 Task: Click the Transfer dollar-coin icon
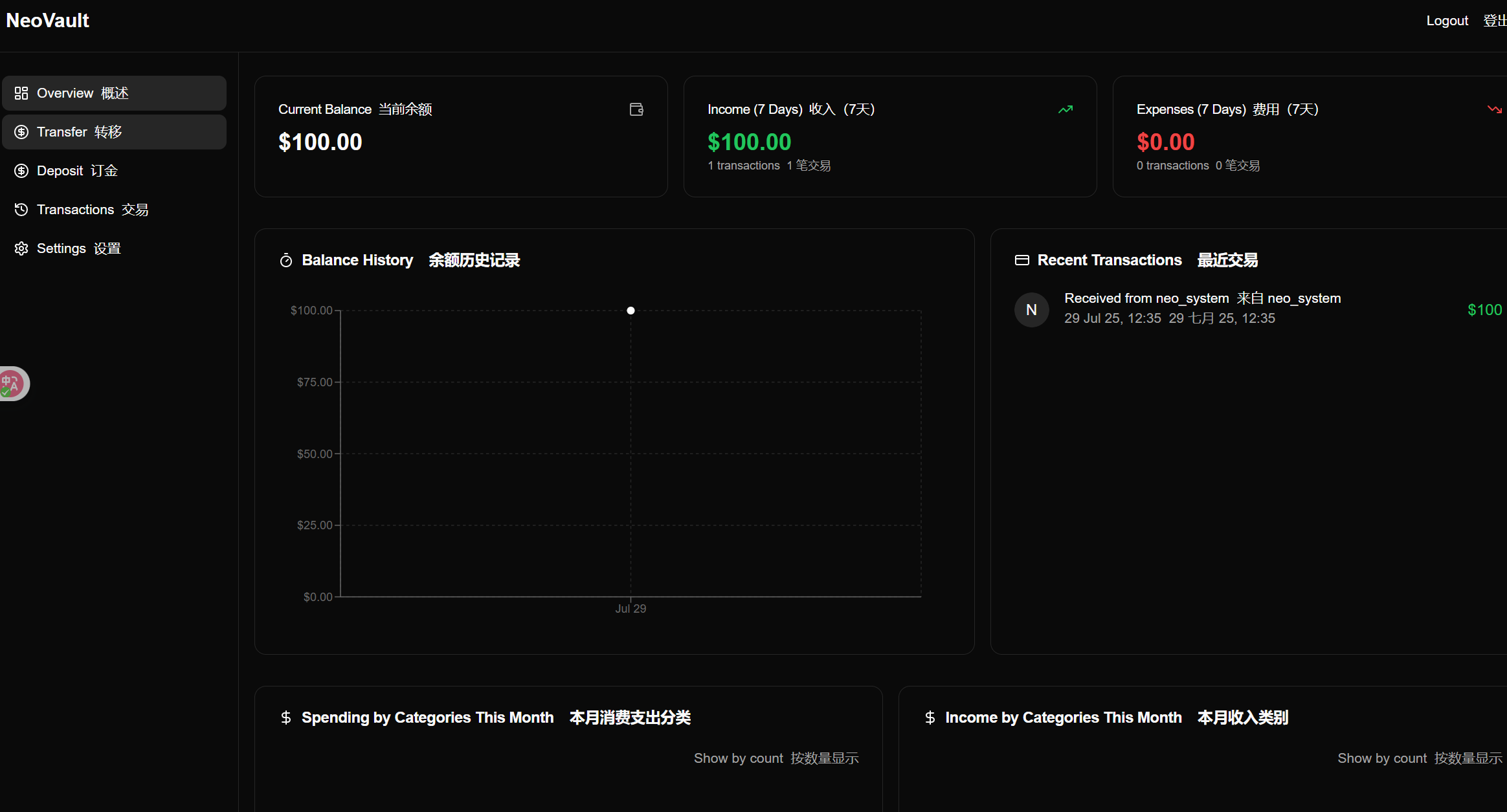coord(21,132)
